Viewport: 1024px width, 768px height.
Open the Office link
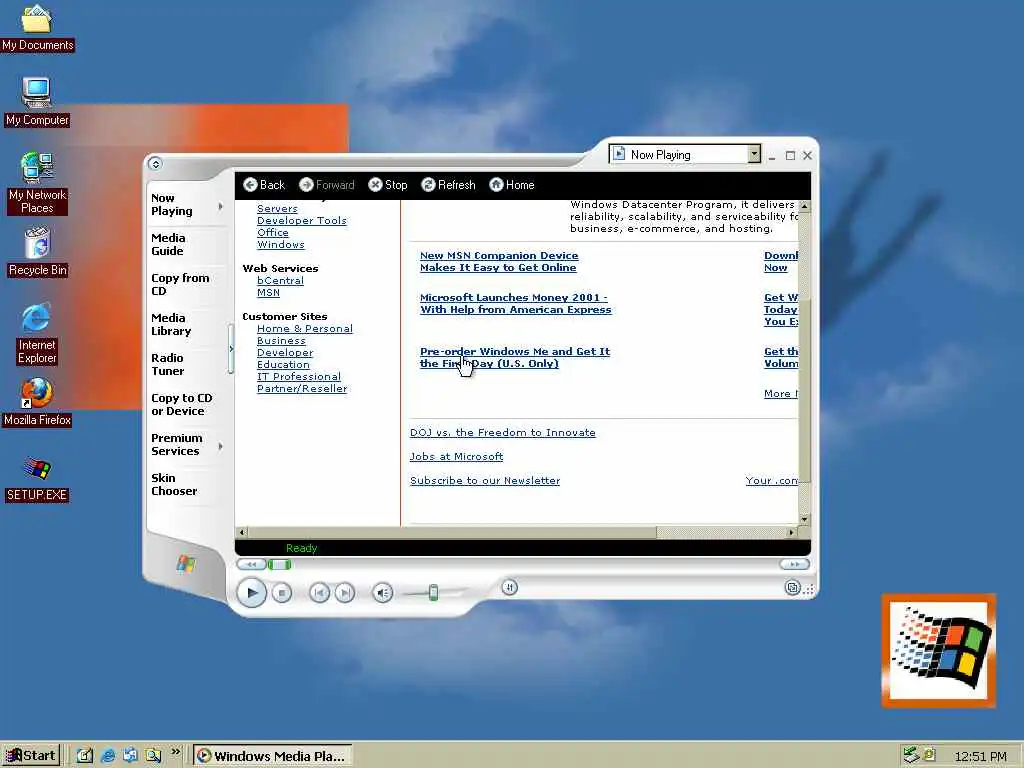coord(273,232)
